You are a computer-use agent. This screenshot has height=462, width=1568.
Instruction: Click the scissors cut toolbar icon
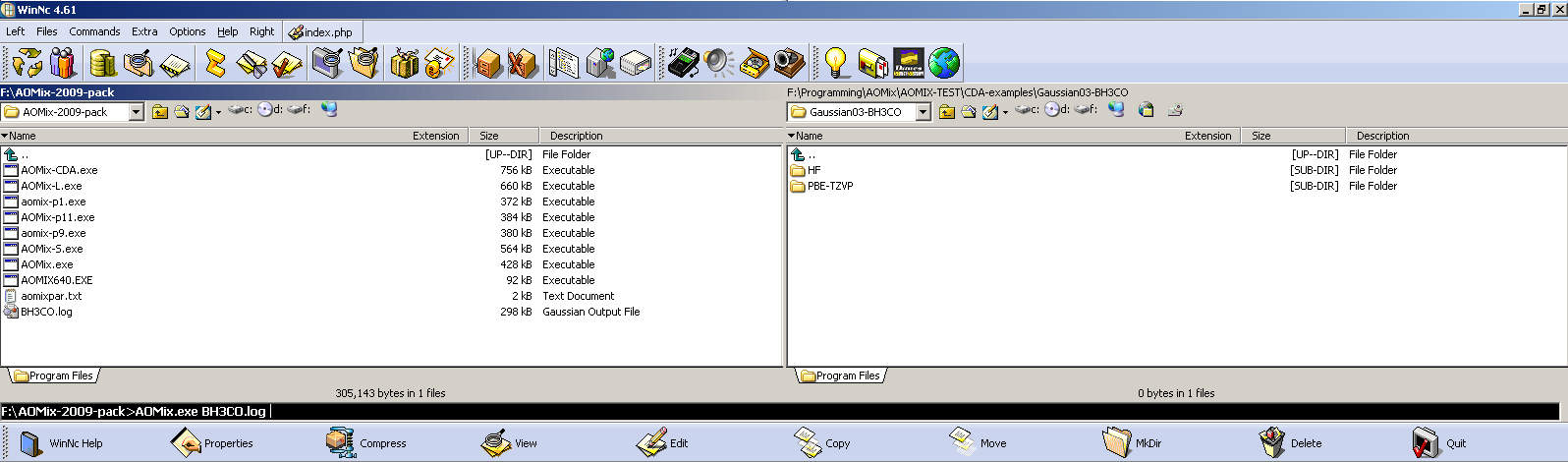(252, 63)
